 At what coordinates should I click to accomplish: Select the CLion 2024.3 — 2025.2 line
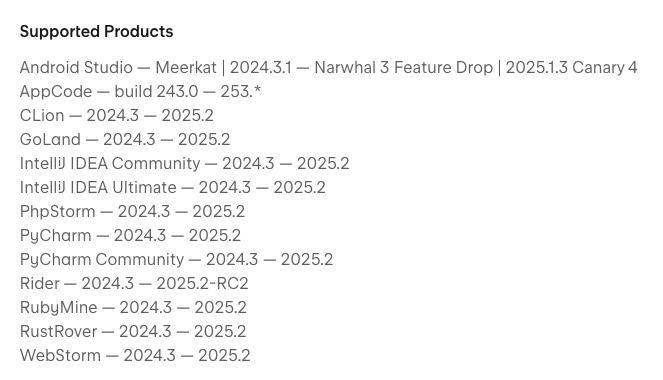[117, 115]
